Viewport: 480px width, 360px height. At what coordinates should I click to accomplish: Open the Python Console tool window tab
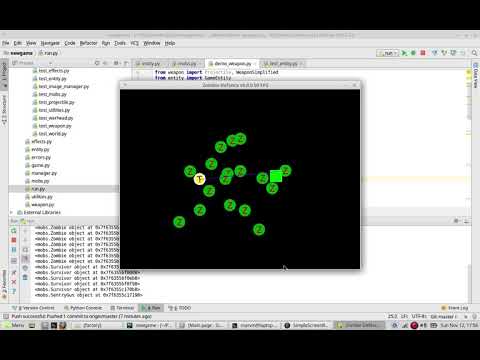click(83, 308)
